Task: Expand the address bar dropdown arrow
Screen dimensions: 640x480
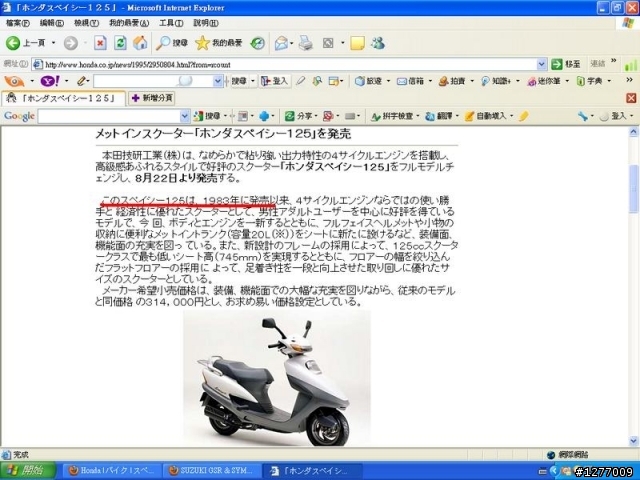Action: coord(541,64)
